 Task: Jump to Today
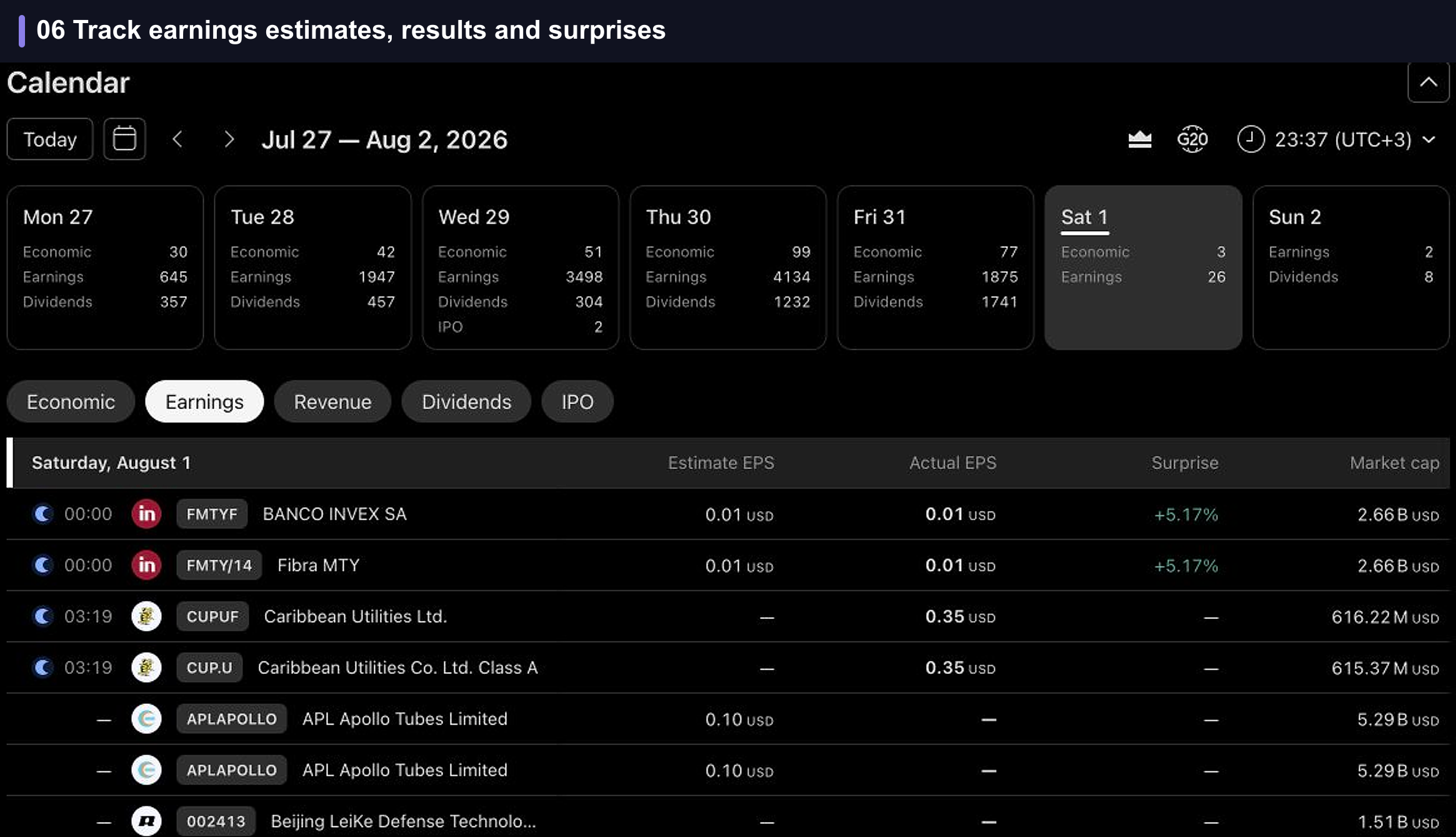tap(50, 139)
